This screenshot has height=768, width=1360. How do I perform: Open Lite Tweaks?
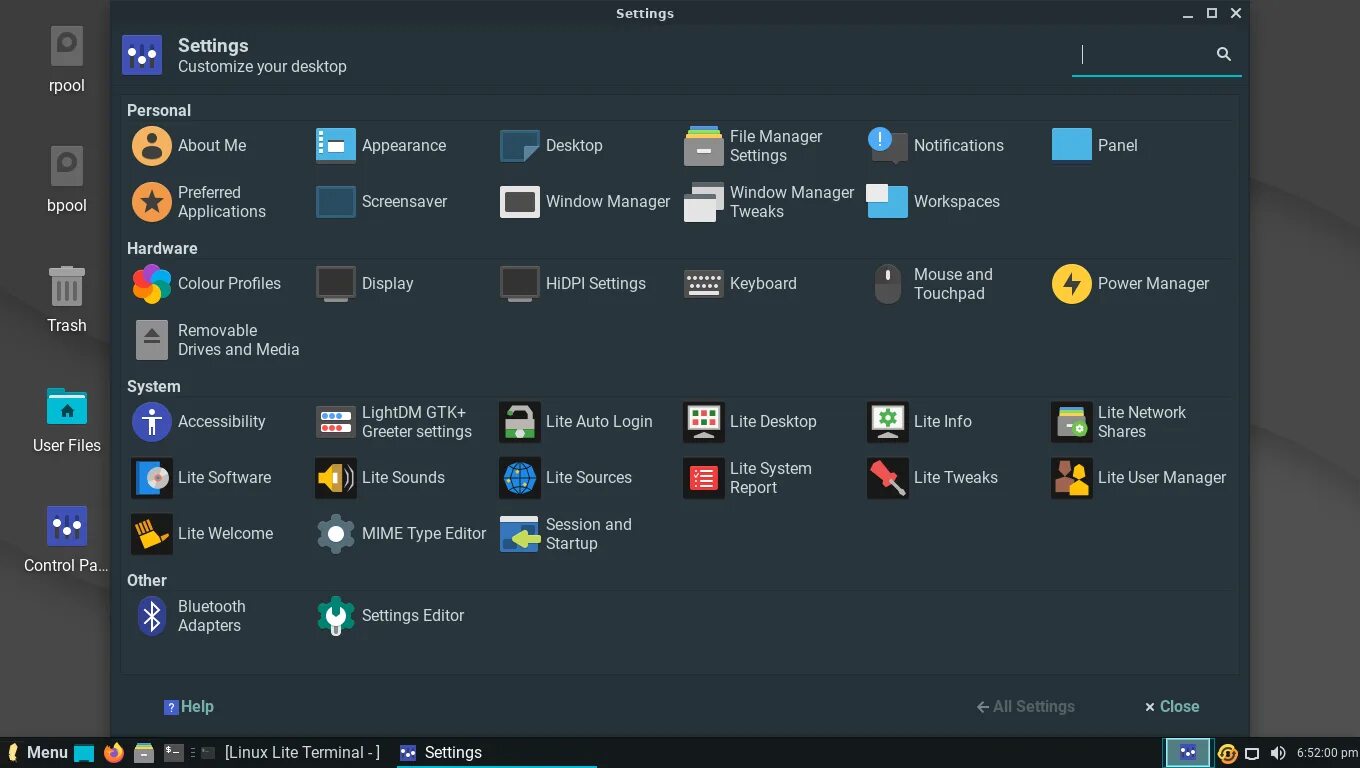coord(933,478)
